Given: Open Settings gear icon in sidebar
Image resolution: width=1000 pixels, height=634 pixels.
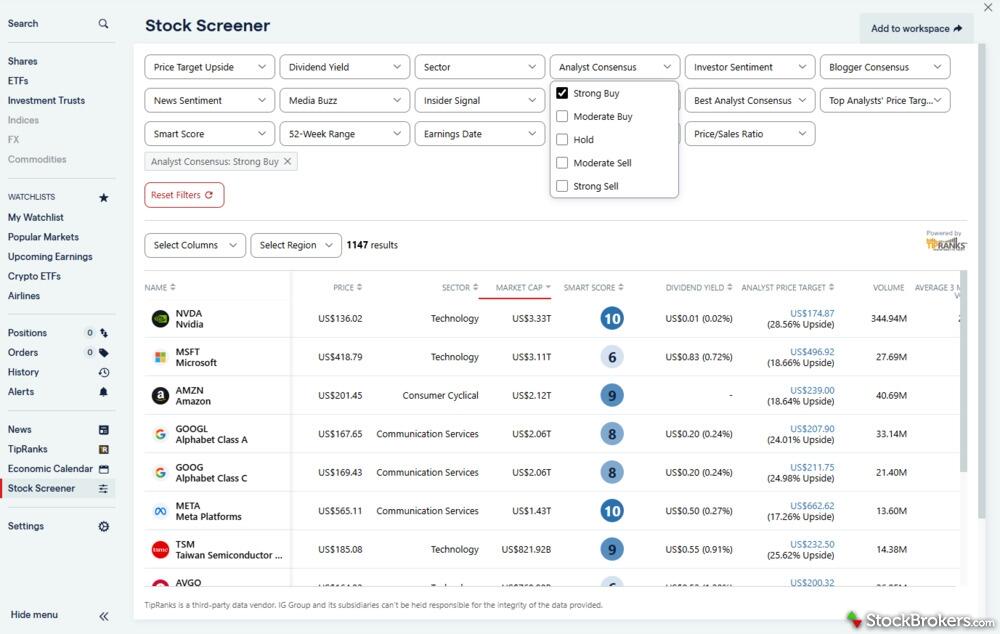Looking at the screenshot, I should tap(104, 526).
